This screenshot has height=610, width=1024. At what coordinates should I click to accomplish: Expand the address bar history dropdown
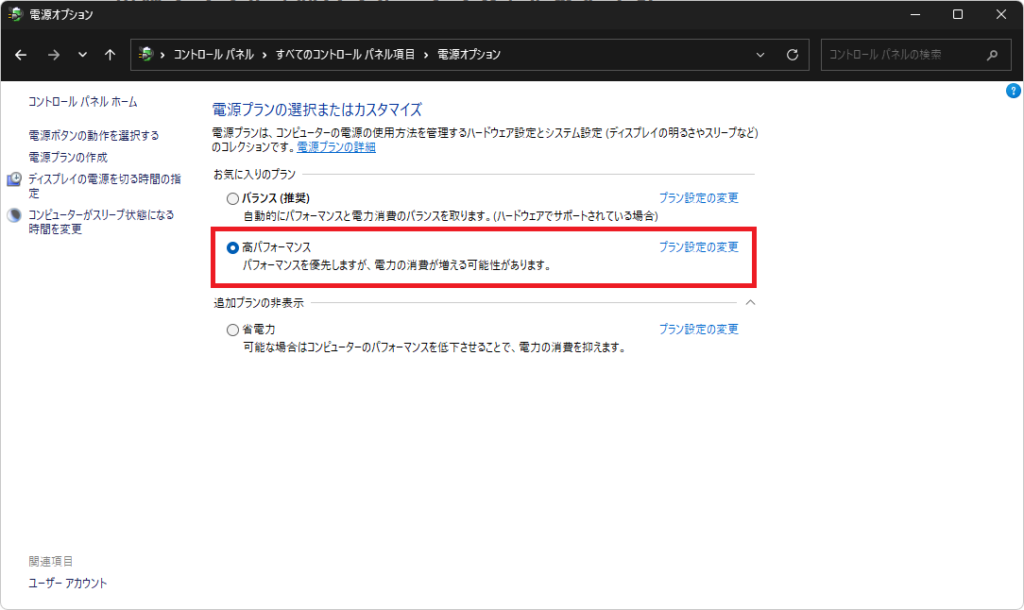[x=761, y=55]
